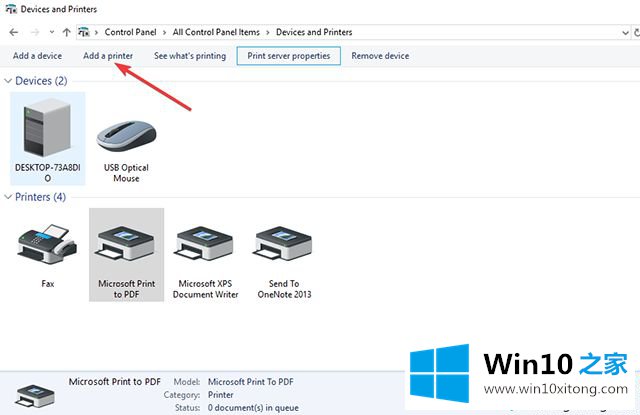640x415 pixels.
Task: Click the Back navigation arrow
Action: [x=14, y=32]
